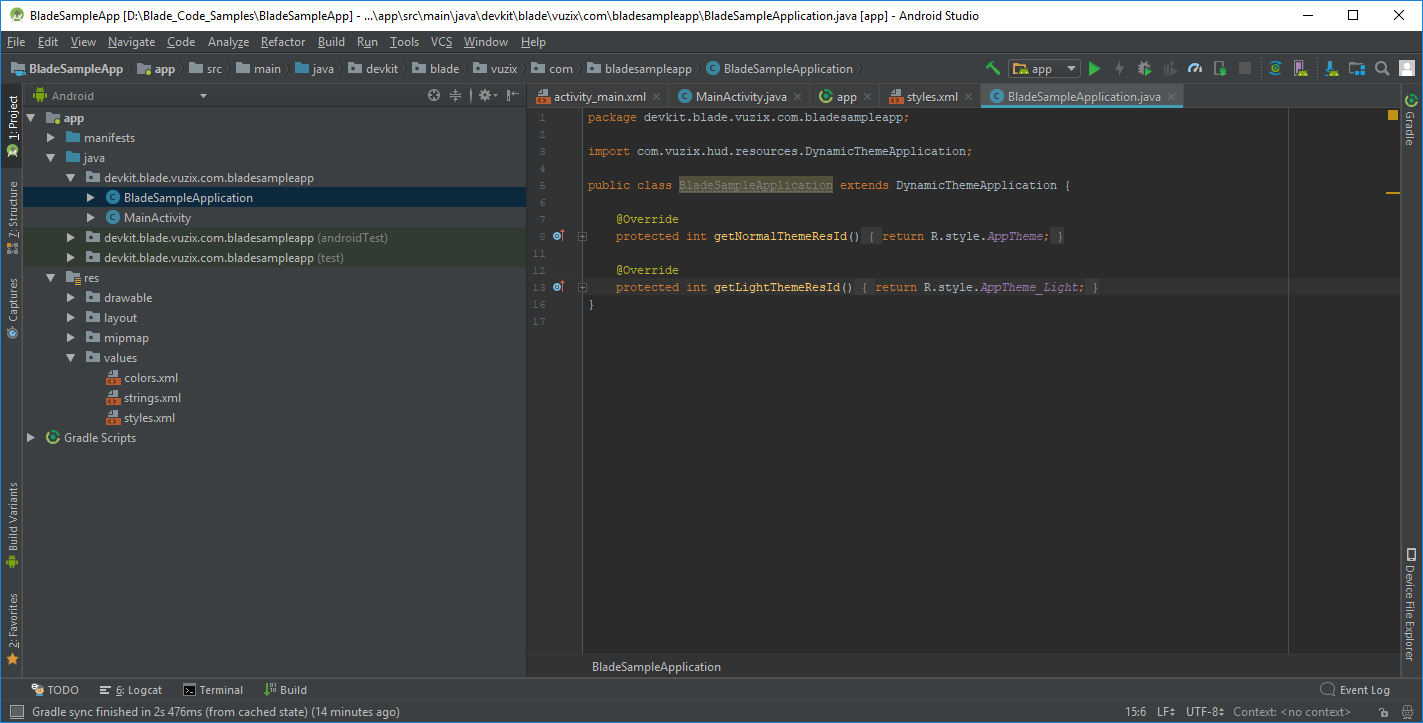Toggle the 2: Favorites tool window
The image size is (1423, 723).
(12, 630)
